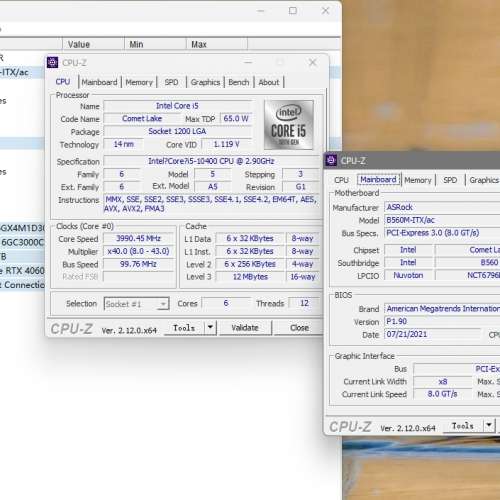The height and width of the screenshot is (500, 500).
Task: Click the Graphics tab in the Mainboard window
Action: point(484,180)
